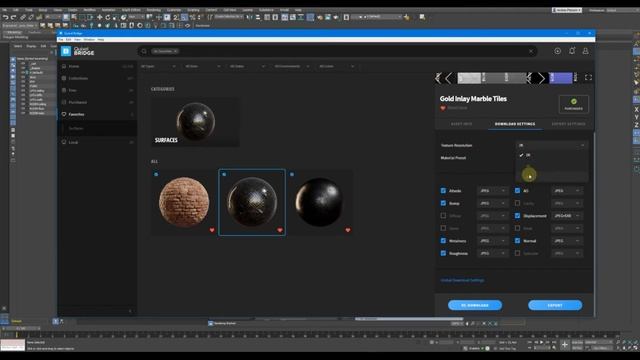Click the Collections icon in sidebar
This screenshot has height=360, width=640.
coord(64,78)
